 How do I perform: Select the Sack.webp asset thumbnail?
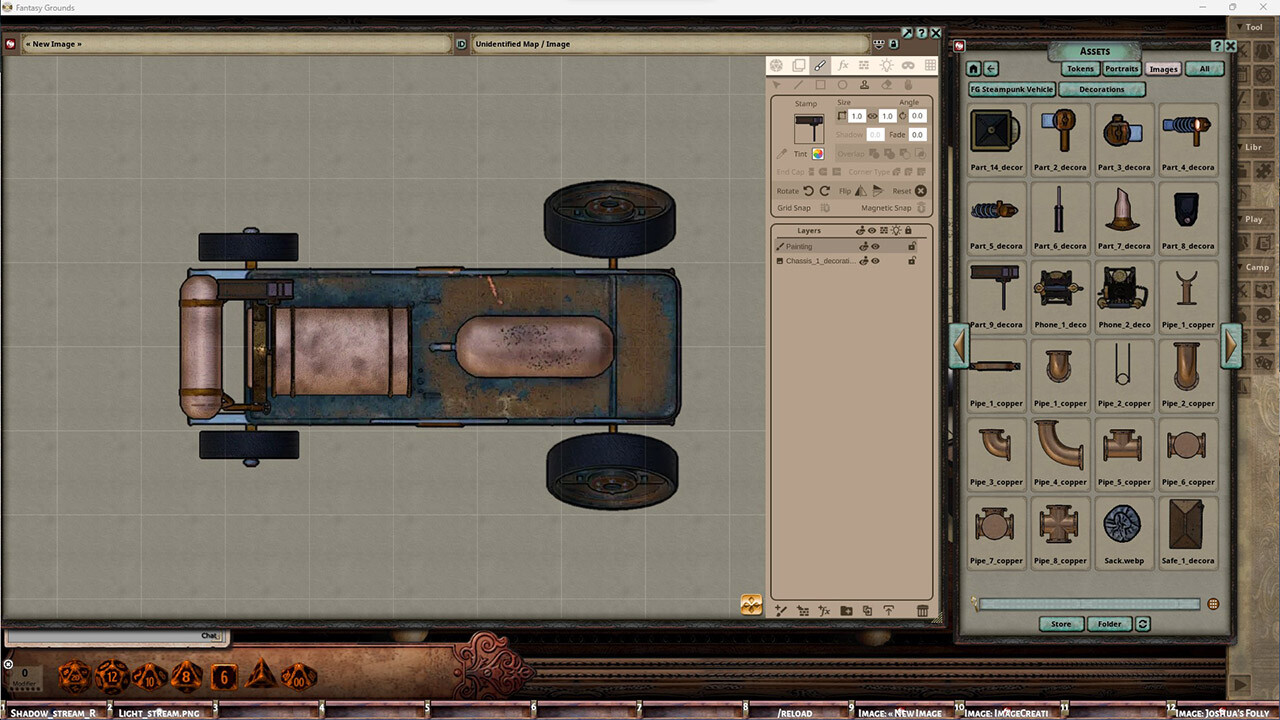(1123, 524)
